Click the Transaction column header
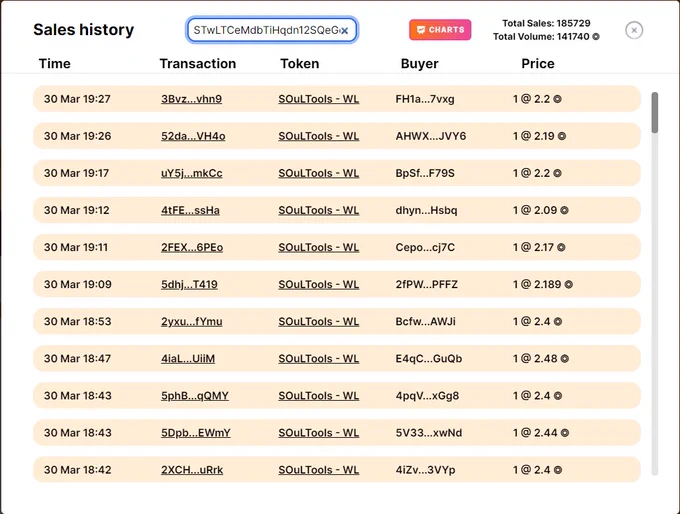Viewport: 680px width, 514px height. 198,64
